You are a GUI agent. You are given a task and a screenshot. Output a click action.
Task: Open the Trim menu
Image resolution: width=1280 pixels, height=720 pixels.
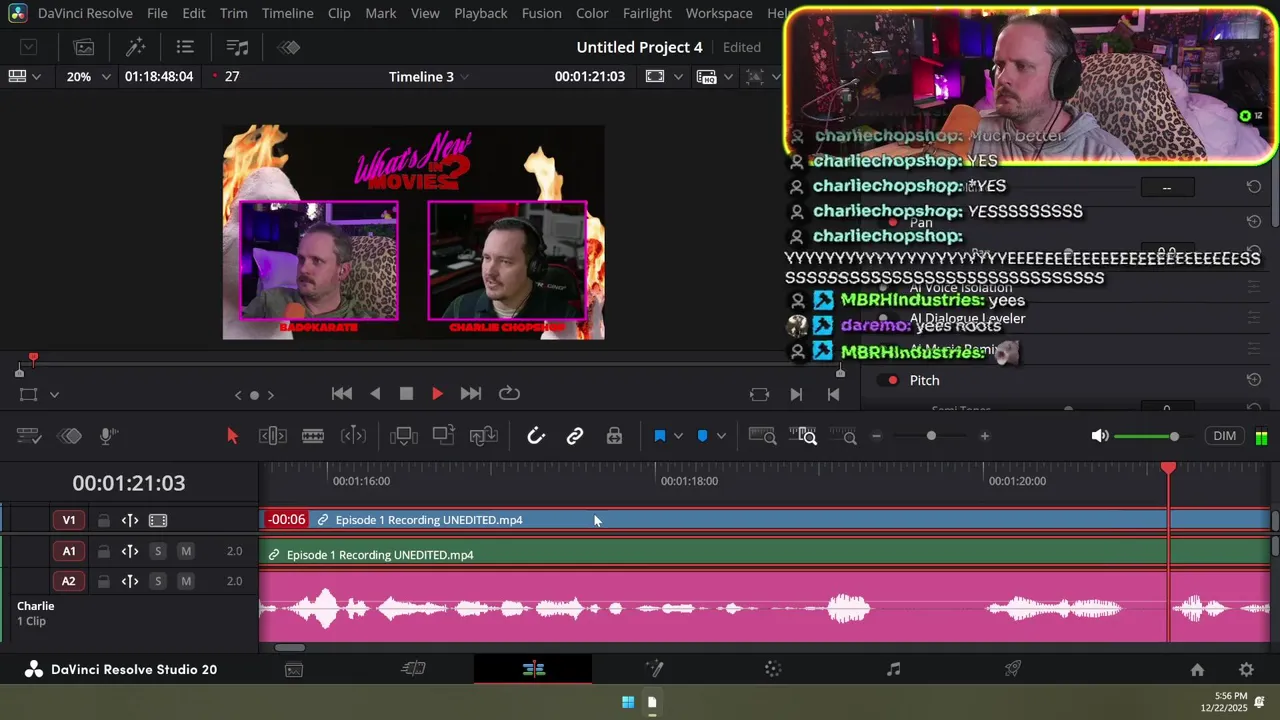233,13
